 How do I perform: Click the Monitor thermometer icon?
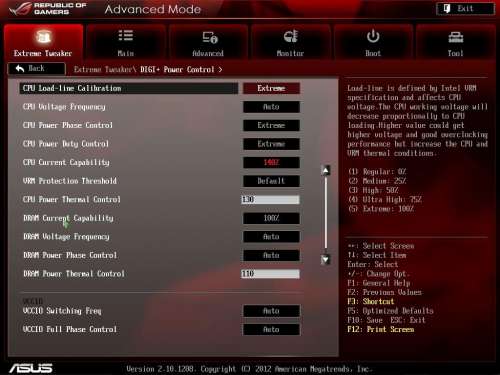pyautogui.click(x=291, y=36)
